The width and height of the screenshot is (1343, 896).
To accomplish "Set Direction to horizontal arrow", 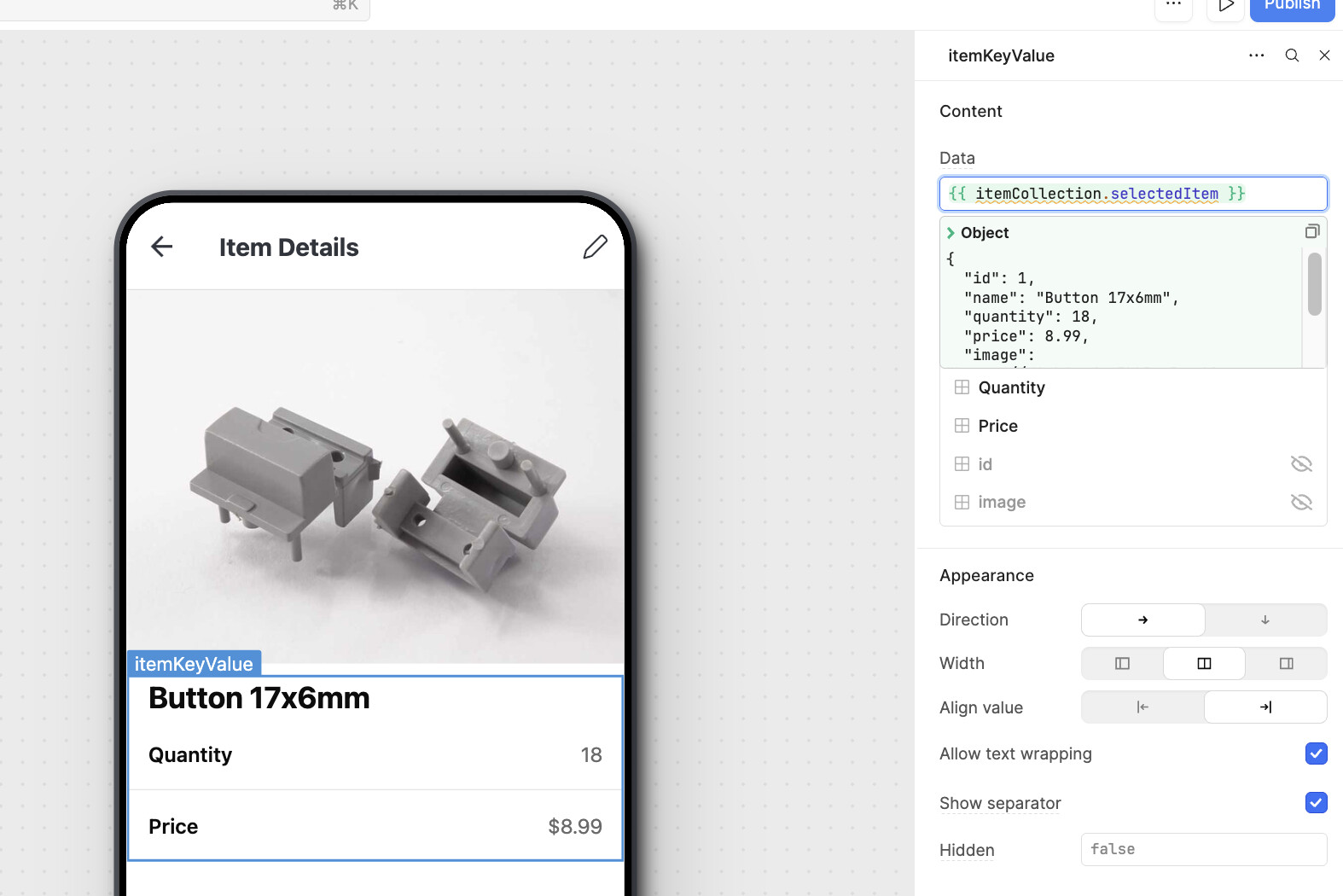I will (1143, 620).
